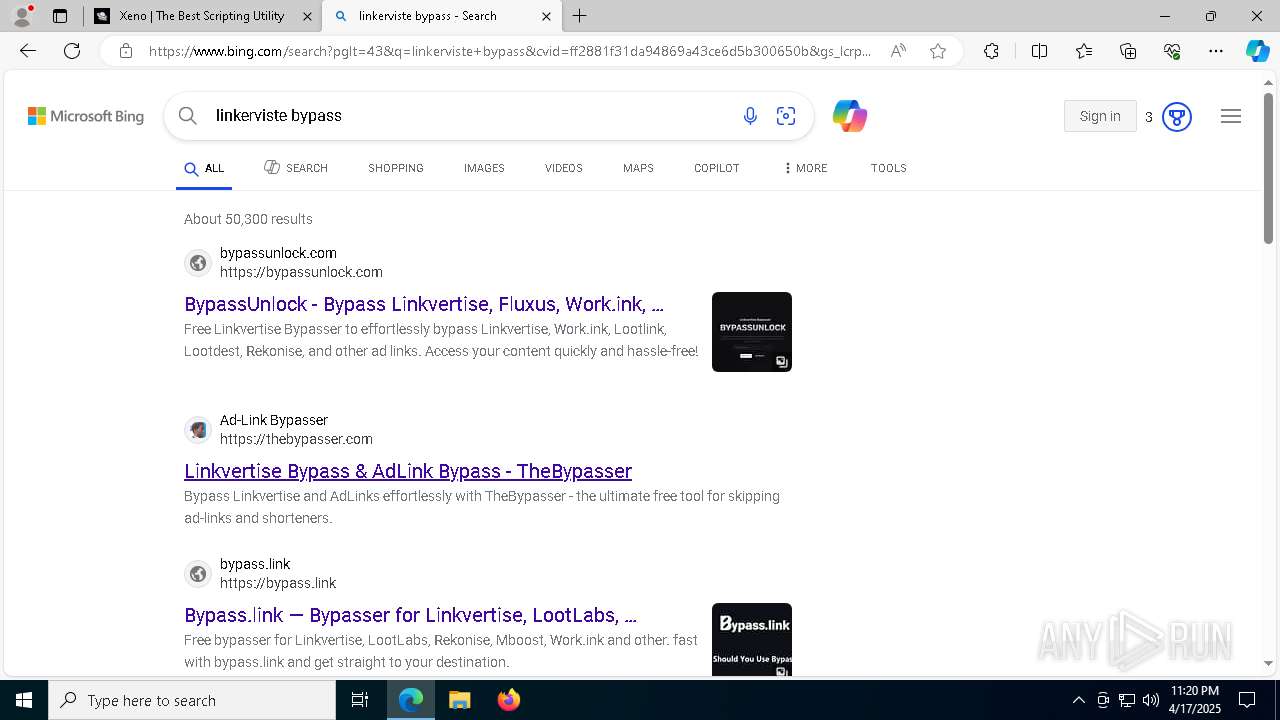Screen dimensions: 1280x720
Task: Open the SHOPPING results tab
Action: click(396, 168)
